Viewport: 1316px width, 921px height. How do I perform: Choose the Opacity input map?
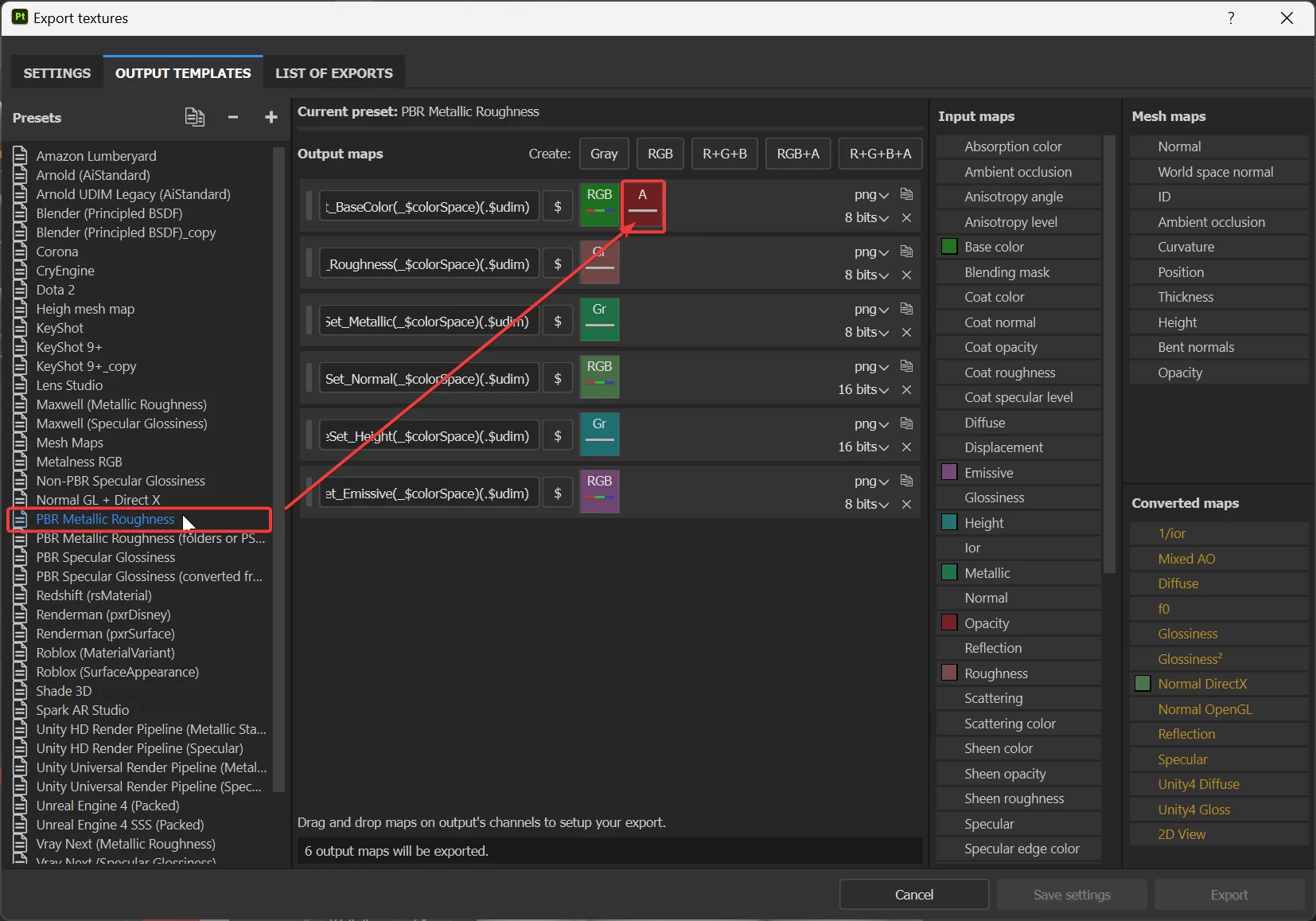click(1019, 623)
